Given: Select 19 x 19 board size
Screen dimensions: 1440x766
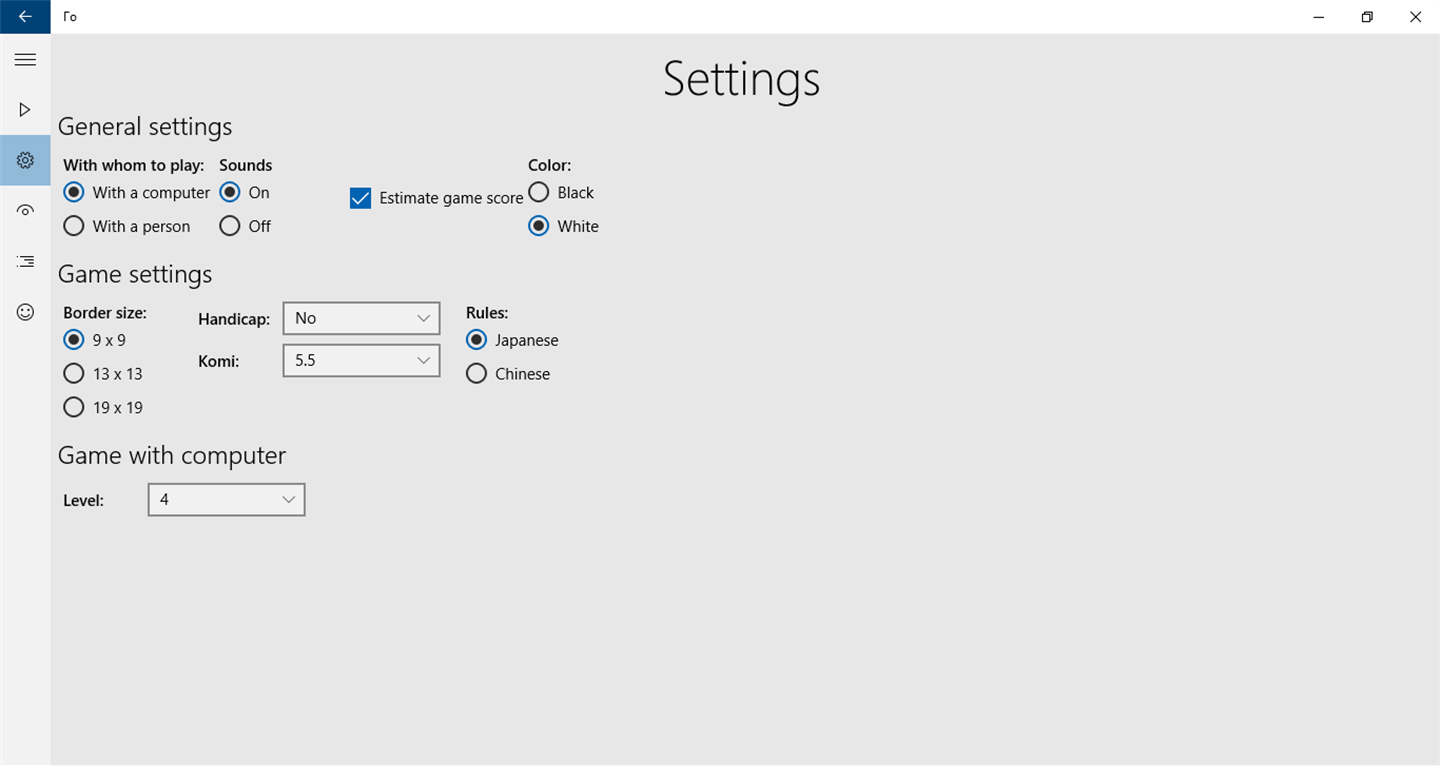Looking at the screenshot, I should pos(74,407).
